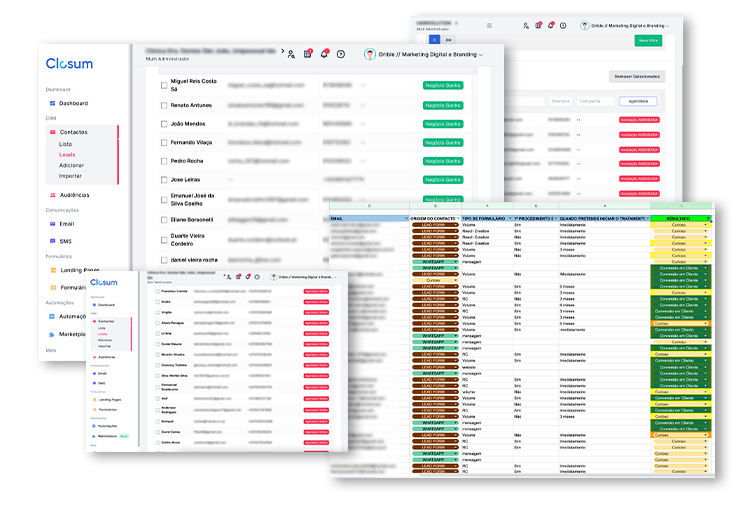Click the Audiências icon in the sidebar

52,195
